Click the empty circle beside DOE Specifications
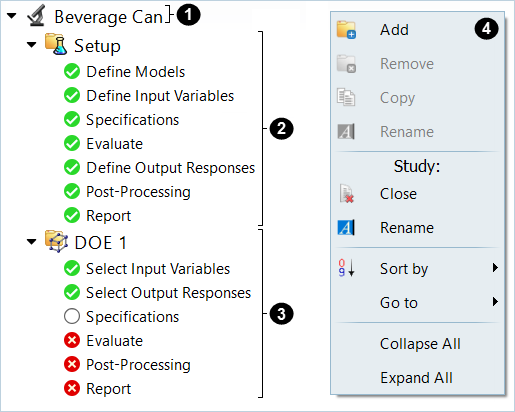 point(72,316)
